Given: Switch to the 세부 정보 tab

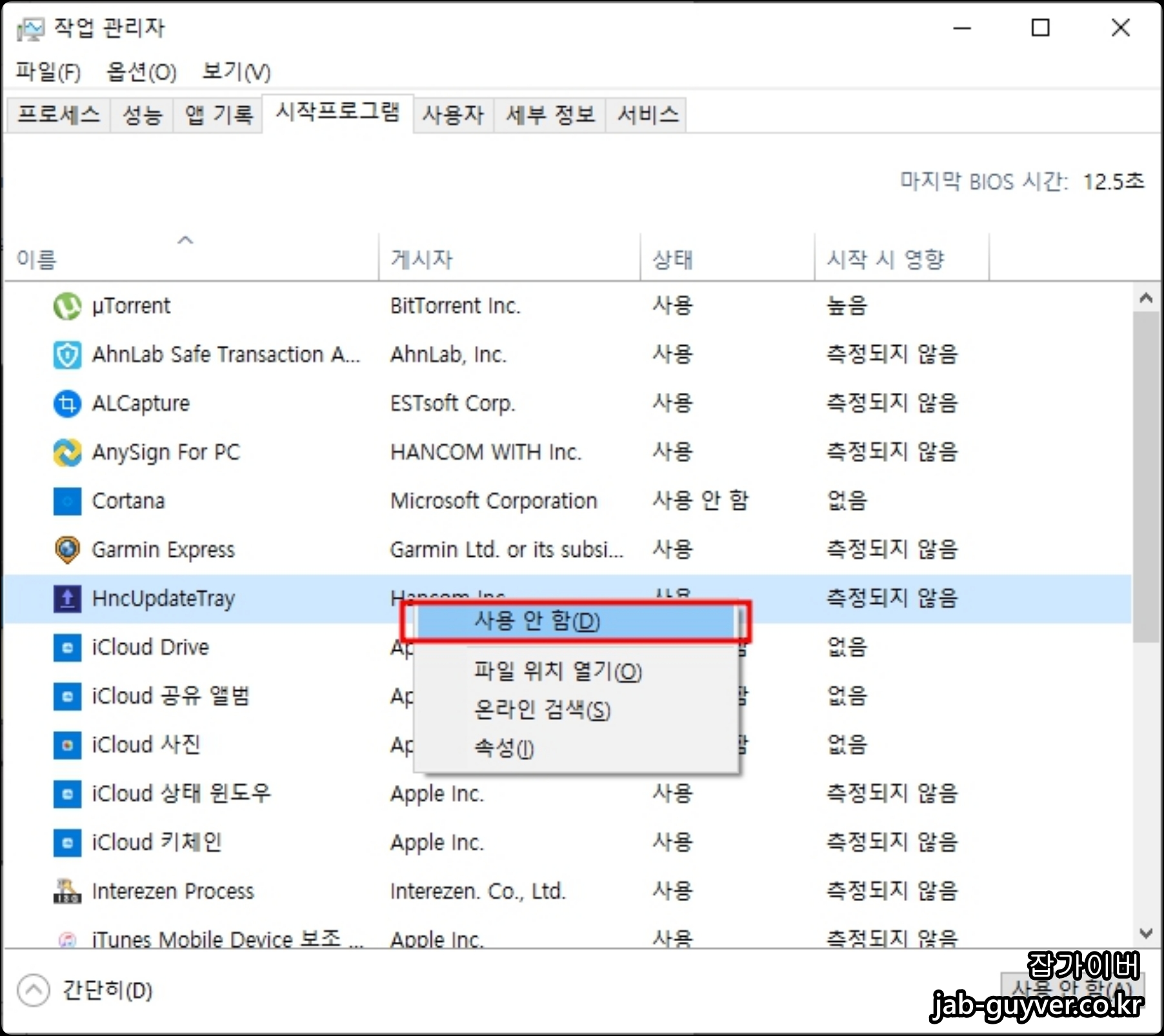Looking at the screenshot, I should pos(550,115).
